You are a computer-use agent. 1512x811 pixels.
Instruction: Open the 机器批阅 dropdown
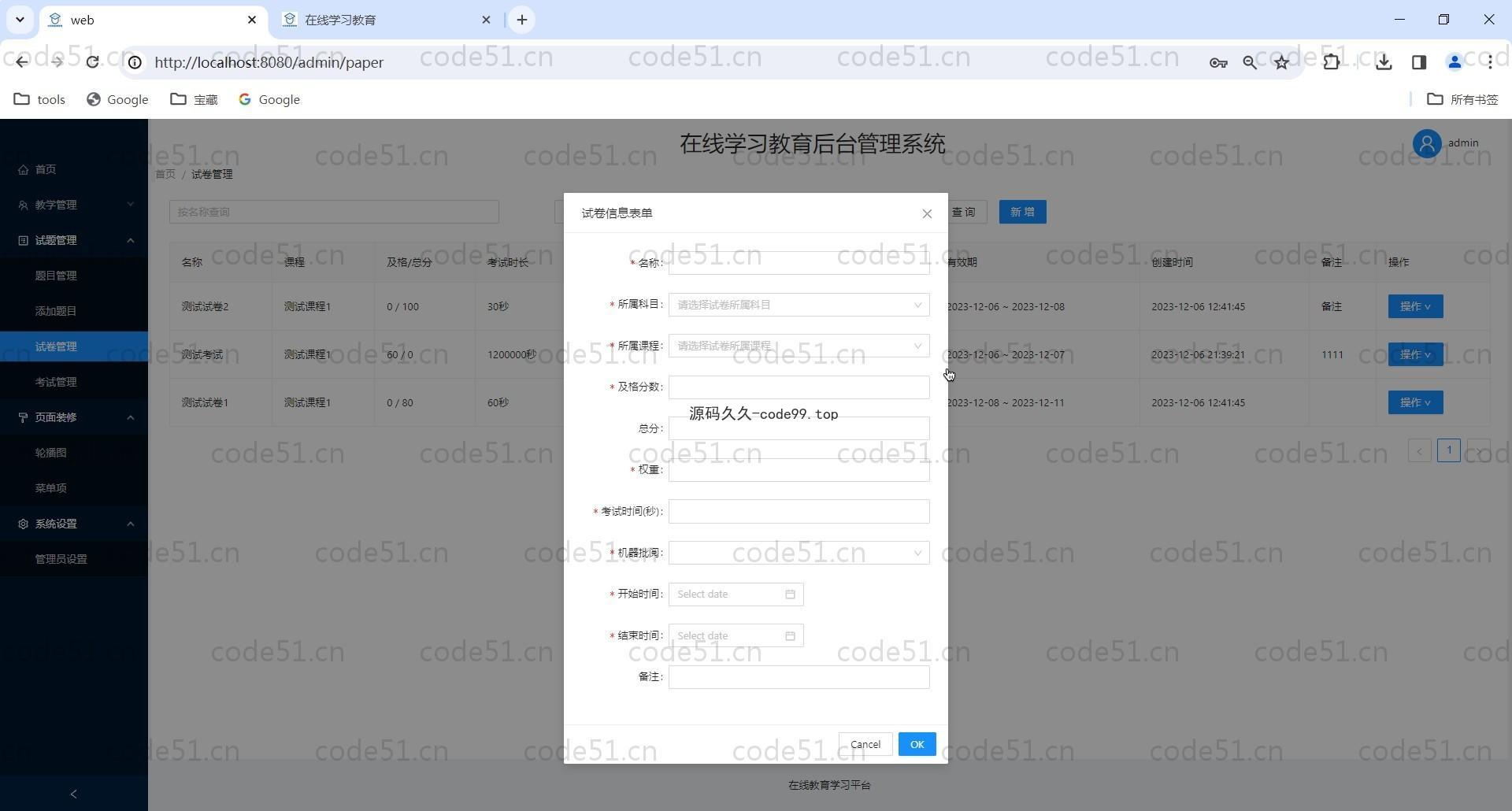799,553
